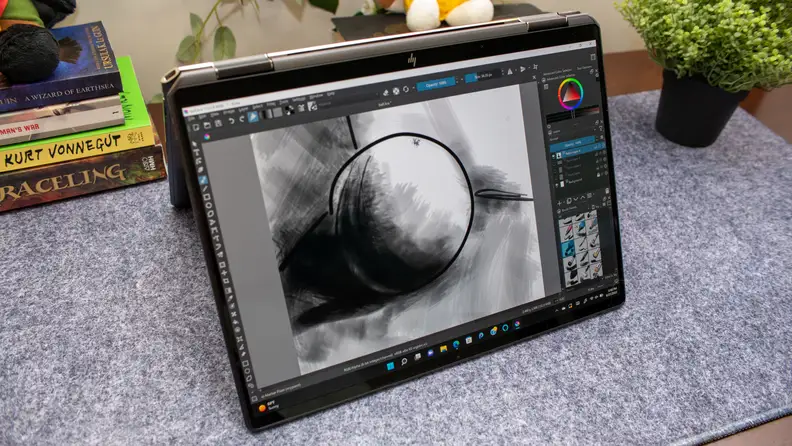
Task: Open the Filter menu
Action: click(x=271, y=104)
